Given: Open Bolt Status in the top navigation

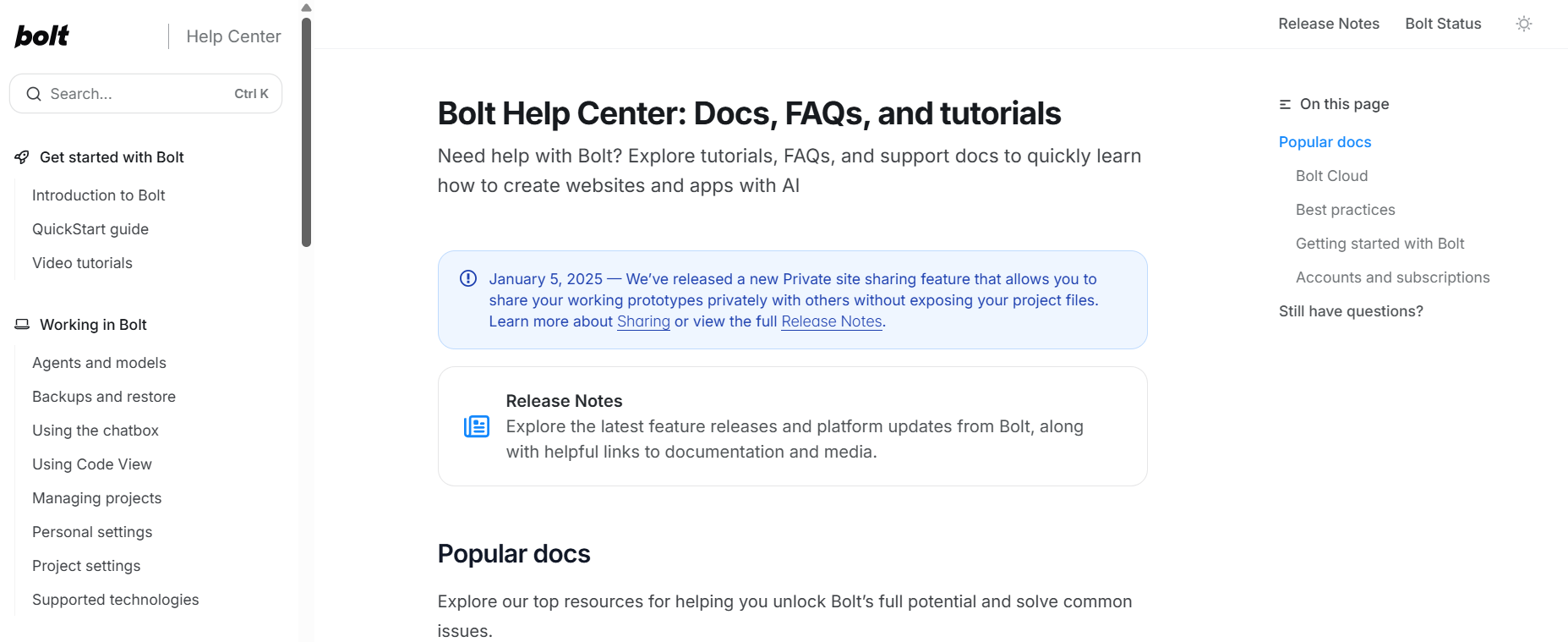Looking at the screenshot, I should coord(1443,24).
